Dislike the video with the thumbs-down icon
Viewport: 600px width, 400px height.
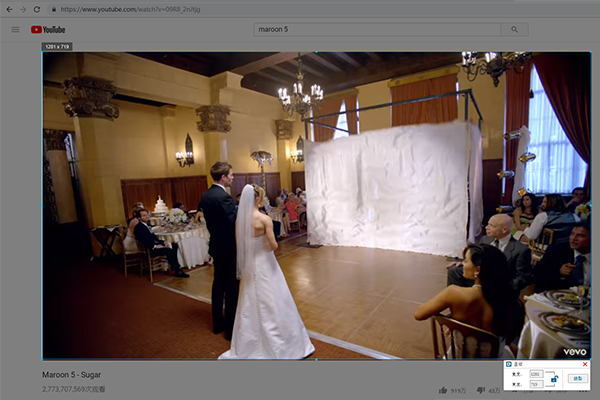[x=481, y=390]
